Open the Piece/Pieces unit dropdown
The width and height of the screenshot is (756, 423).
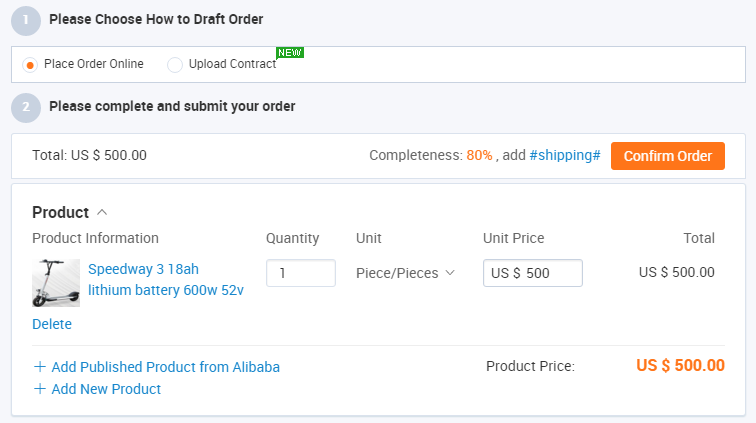(x=405, y=273)
